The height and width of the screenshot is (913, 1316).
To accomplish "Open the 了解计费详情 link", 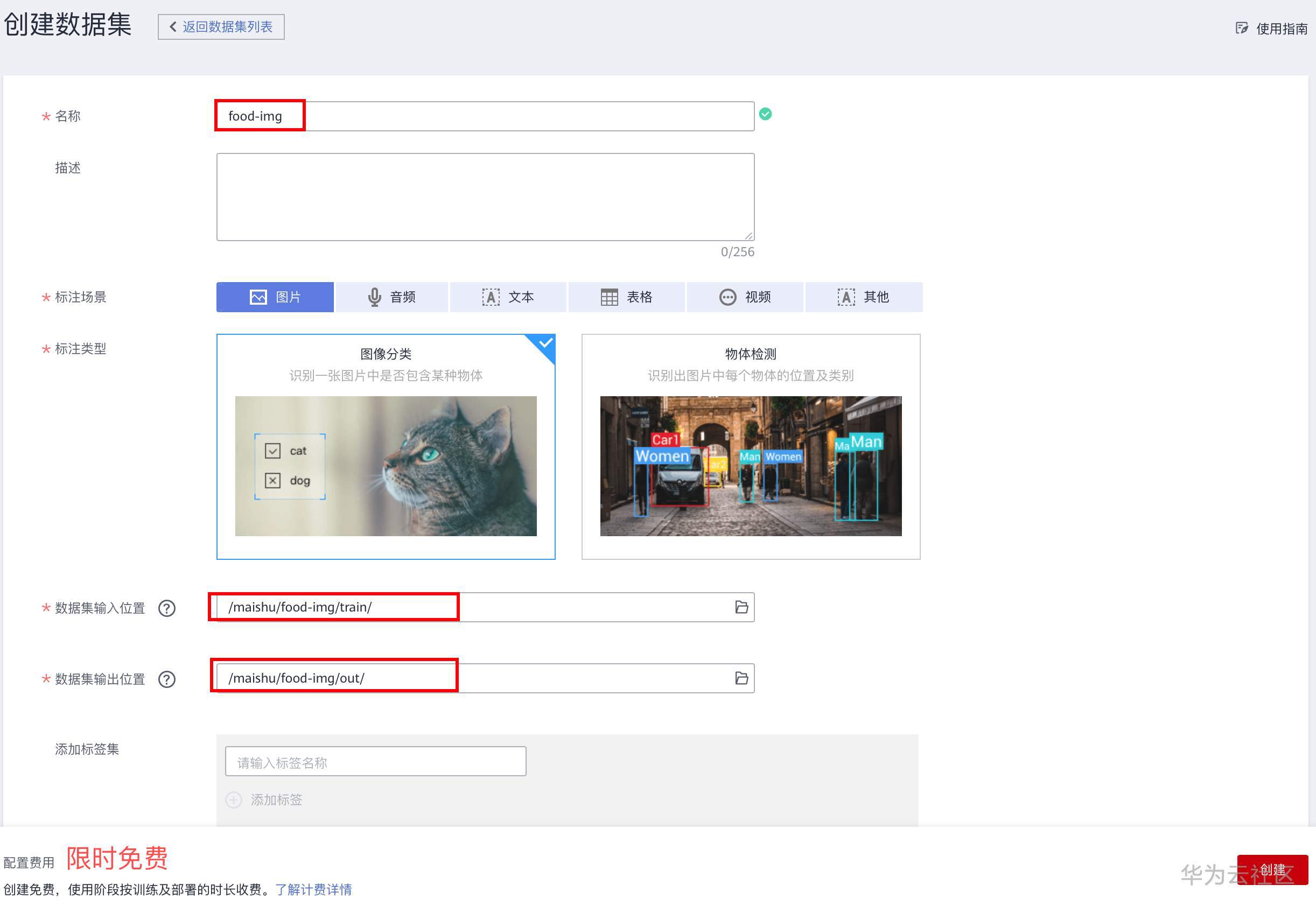I will coord(313,889).
